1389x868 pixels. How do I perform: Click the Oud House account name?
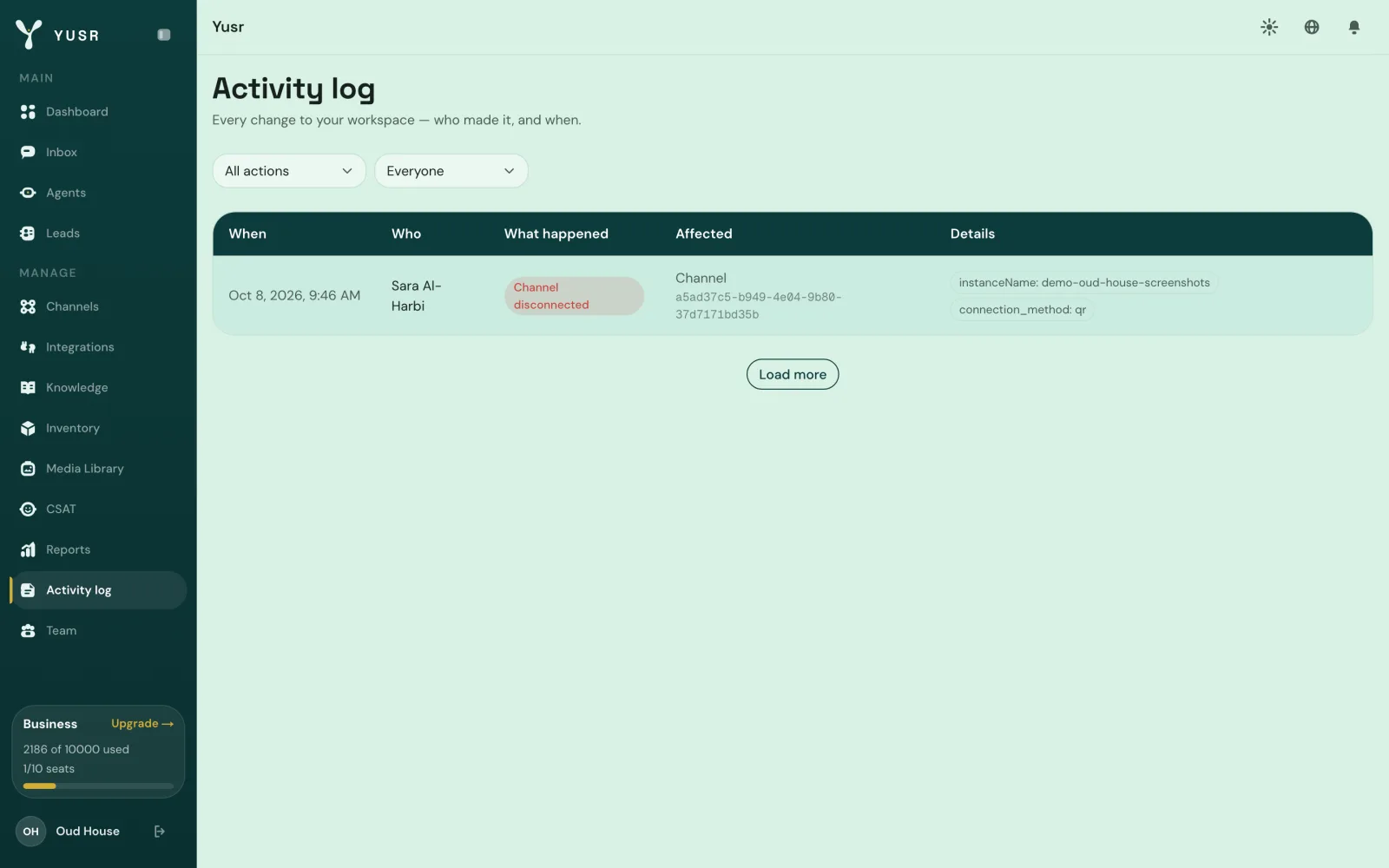(88, 832)
